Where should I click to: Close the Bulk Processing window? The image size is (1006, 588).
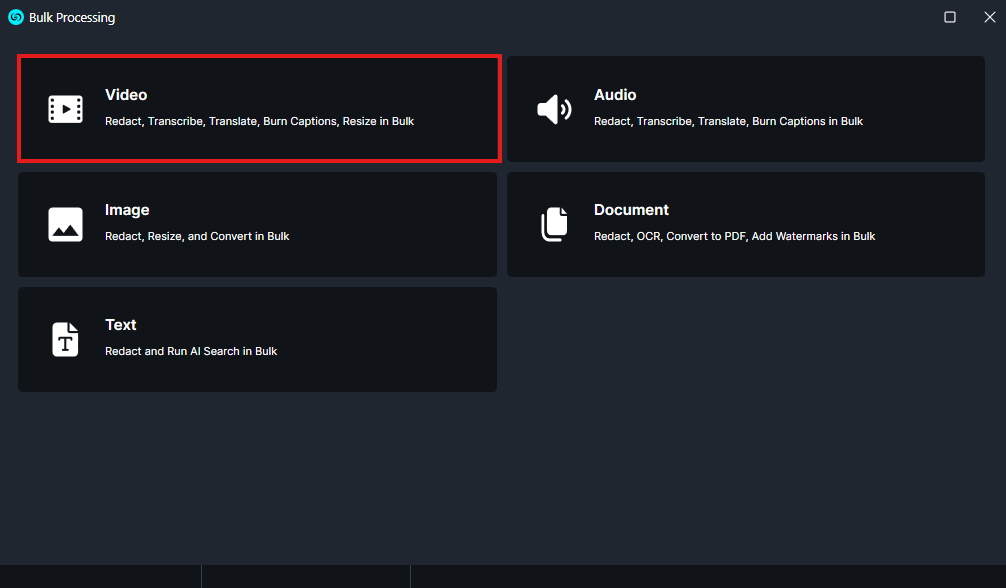(x=989, y=17)
